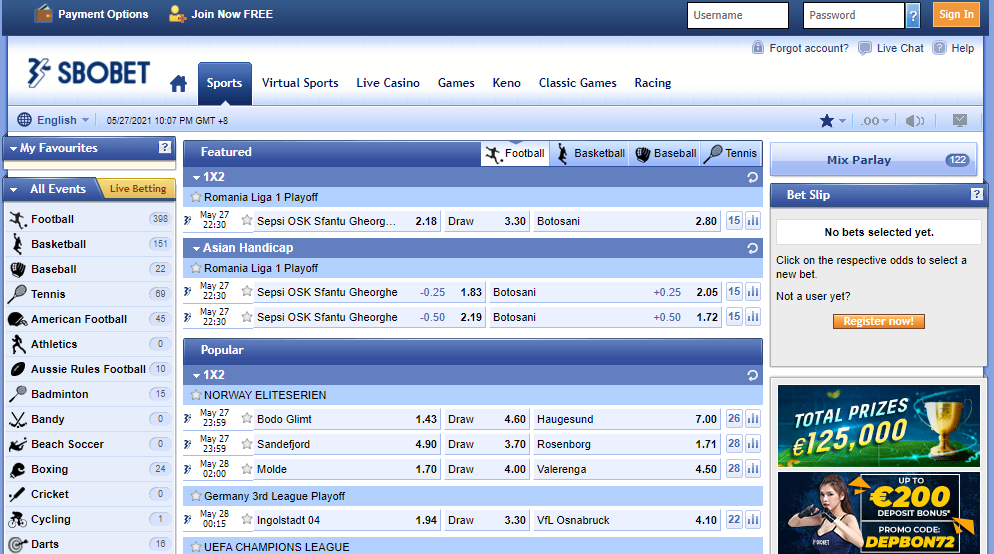Open Payment Options wallet icon
The height and width of the screenshot is (554, 994).
43,13
